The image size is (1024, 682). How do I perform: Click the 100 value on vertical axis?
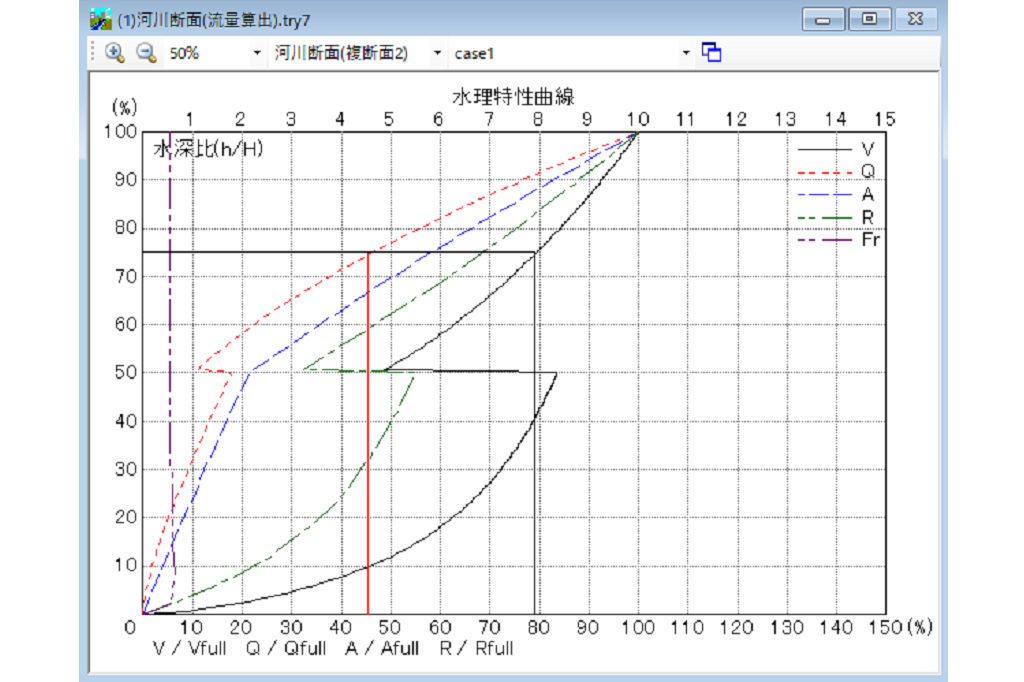click(x=120, y=133)
